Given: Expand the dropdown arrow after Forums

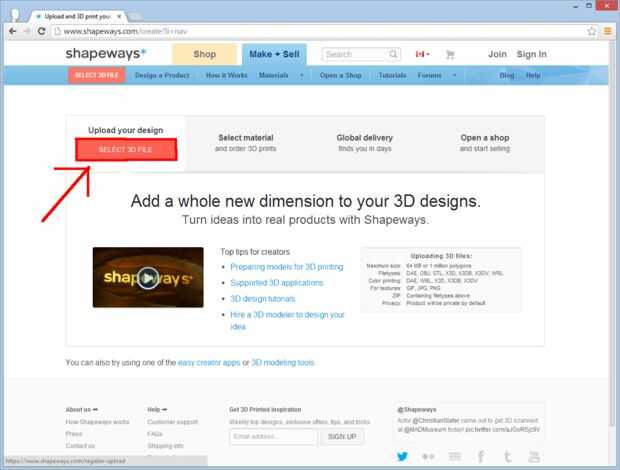Looking at the screenshot, I should click(x=454, y=75).
